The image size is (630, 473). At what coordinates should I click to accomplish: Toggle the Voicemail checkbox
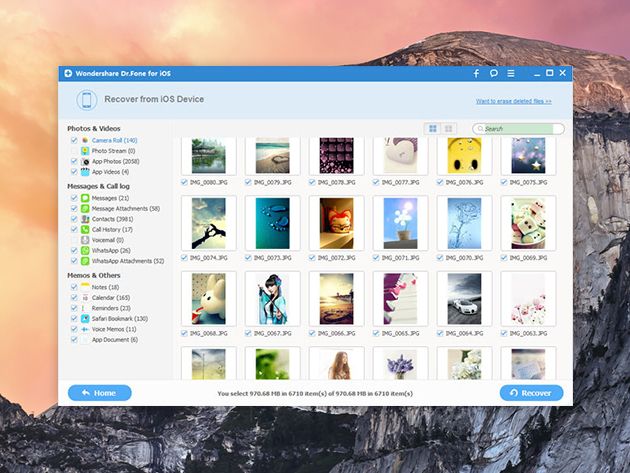click(x=74, y=240)
